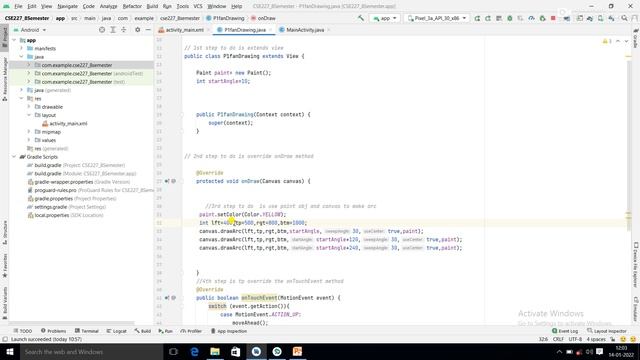640x360 pixels.
Task: Toggle the Build Variants side tab
Action: [4, 303]
